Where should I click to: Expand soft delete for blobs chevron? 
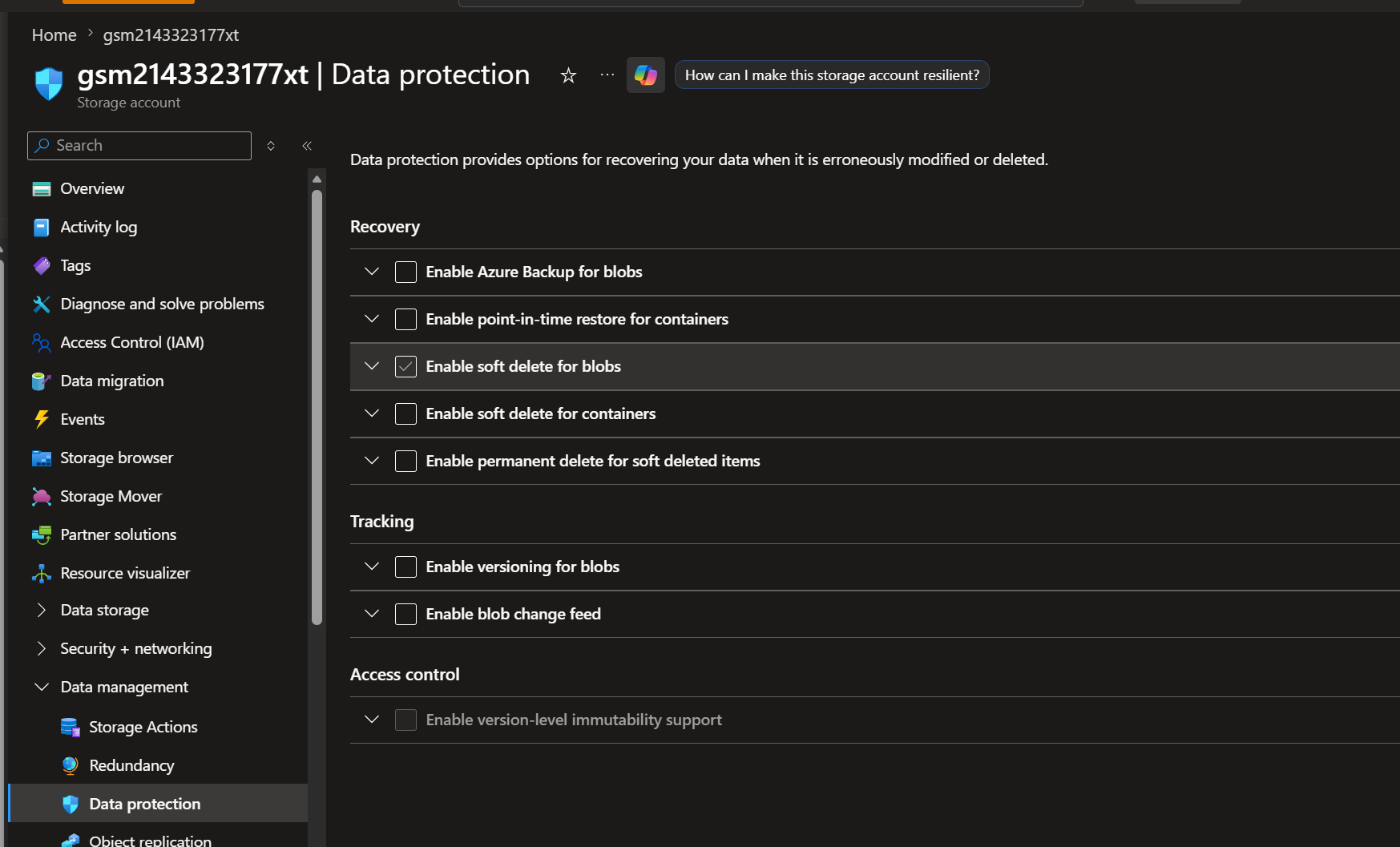pyautogui.click(x=372, y=367)
